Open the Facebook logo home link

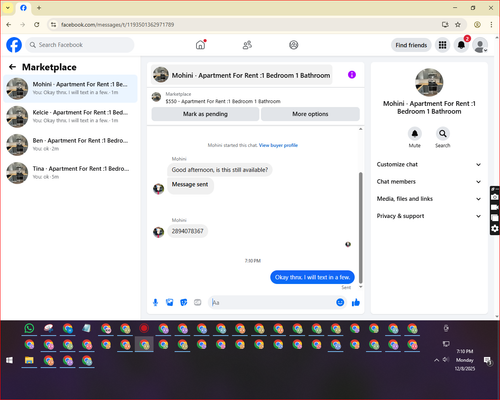(14, 45)
